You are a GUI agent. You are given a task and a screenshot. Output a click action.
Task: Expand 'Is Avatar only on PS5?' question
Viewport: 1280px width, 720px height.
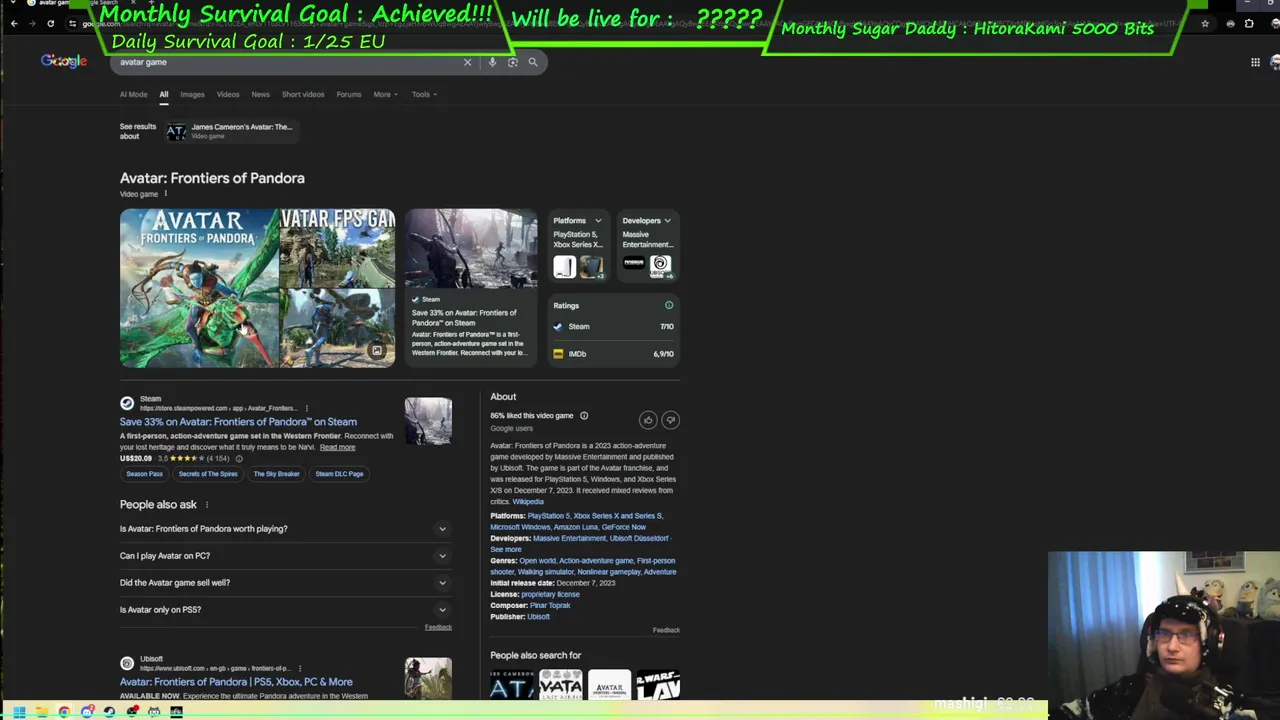pyautogui.click(x=285, y=610)
